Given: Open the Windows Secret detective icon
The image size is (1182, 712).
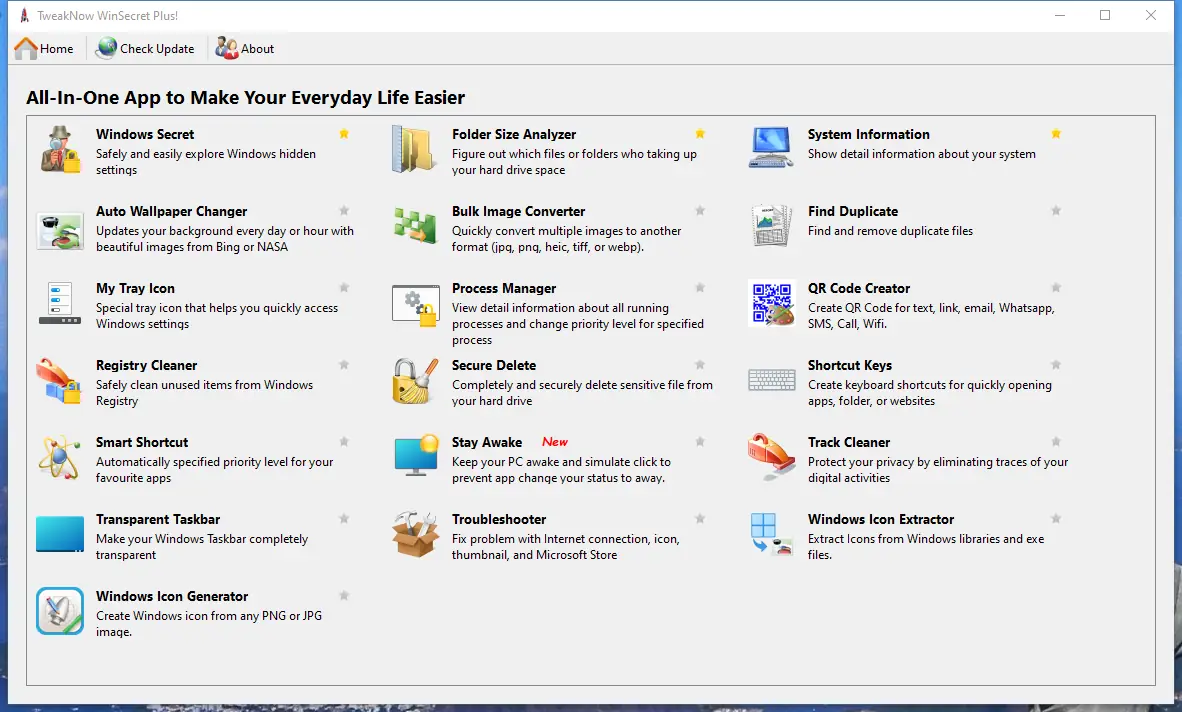Looking at the screenshot, I should coord(60,149).
